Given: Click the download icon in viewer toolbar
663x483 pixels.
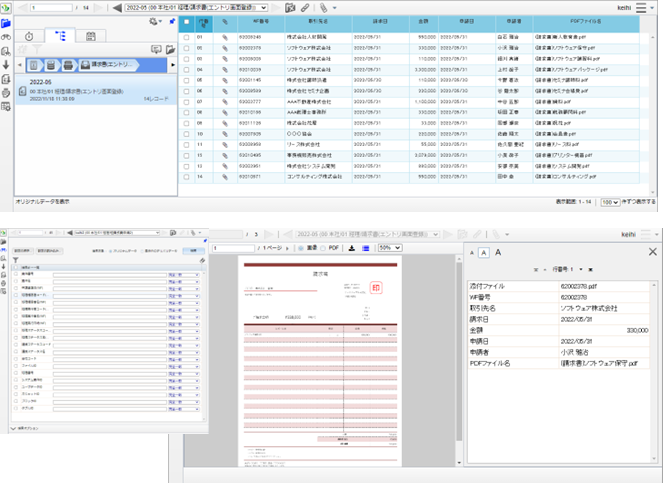Looking at the screenshot, I should tap(352, 247).
